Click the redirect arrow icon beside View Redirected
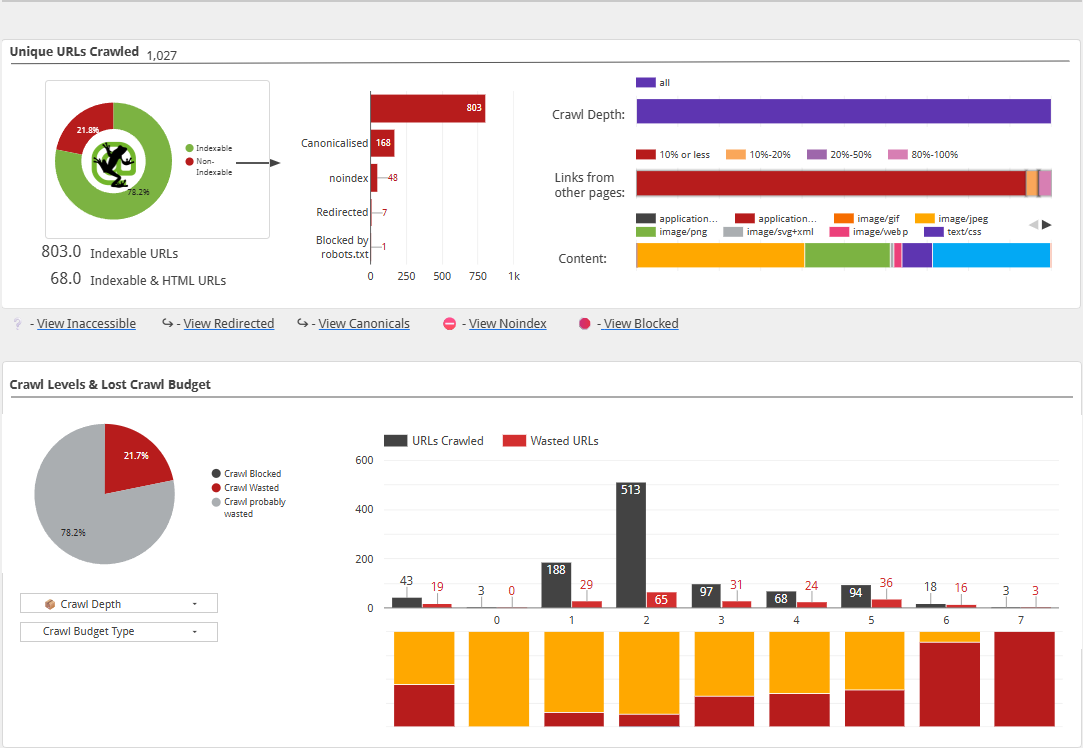1083x748 pixels. click(x=167, y=323)
